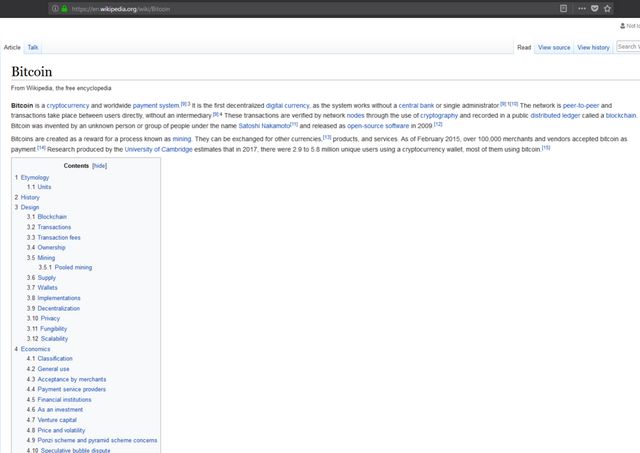The height and width of the screenshot is (453, 640).
Task: Jump to 4.1 Classification section
Action: (x=50, y=358)
